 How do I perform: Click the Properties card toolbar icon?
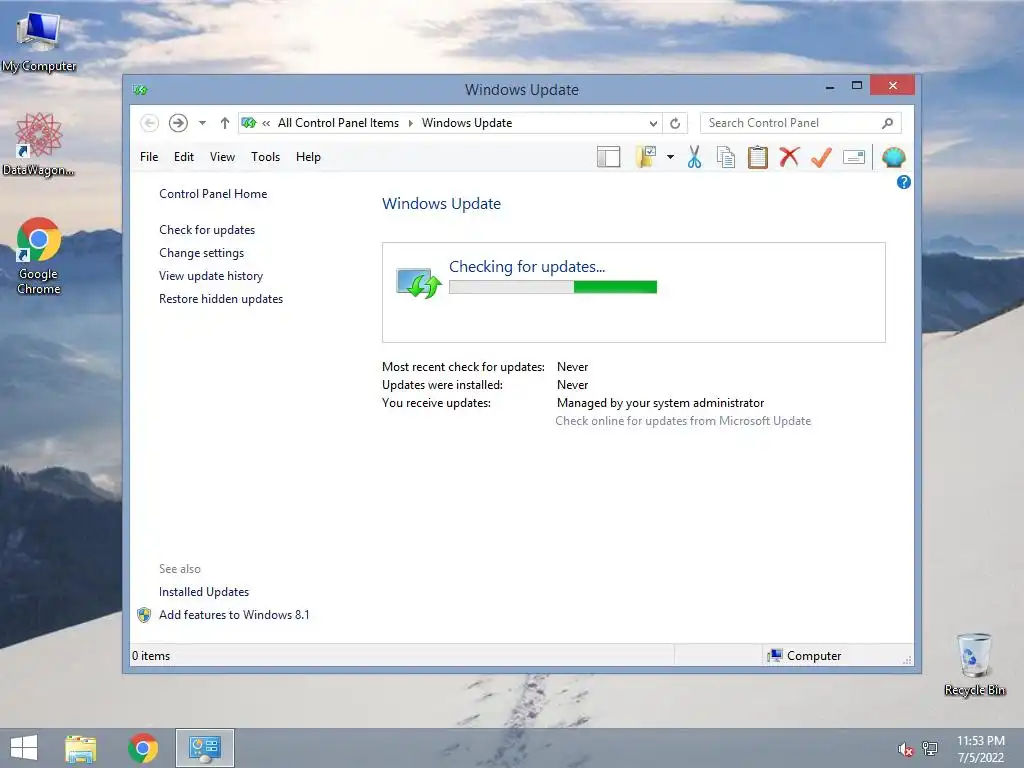854,157
